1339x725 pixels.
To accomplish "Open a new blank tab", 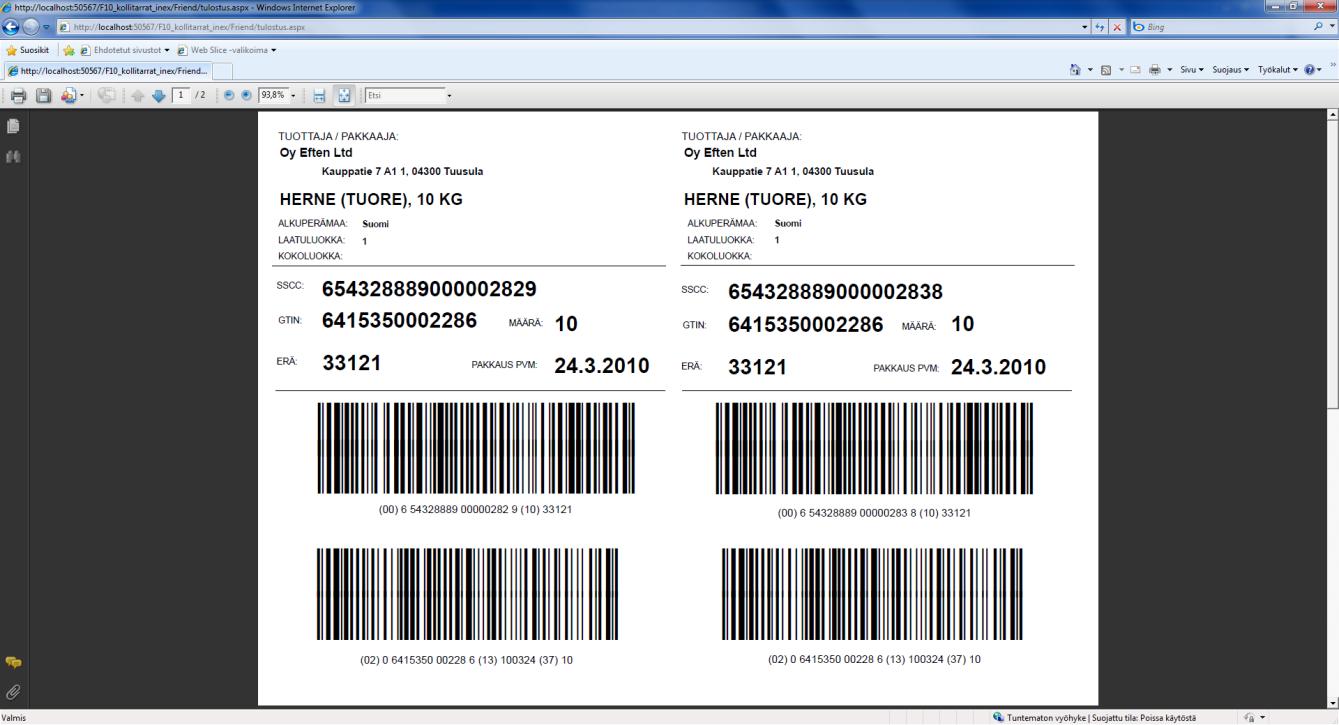I will click(x=222, y=70).
